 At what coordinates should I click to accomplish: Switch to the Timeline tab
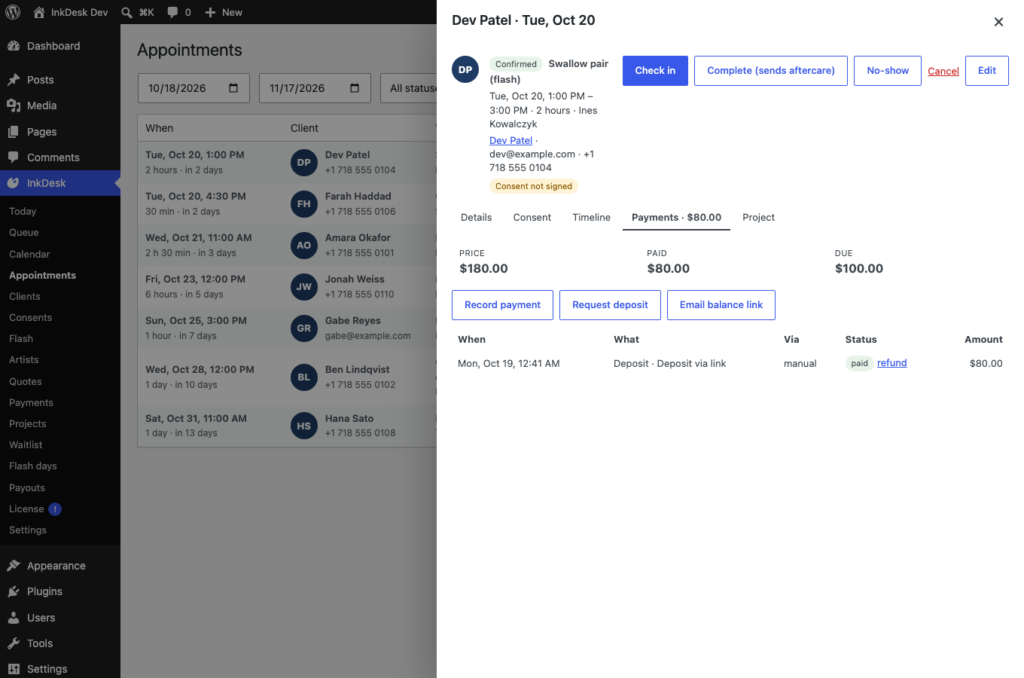click(x=591, y=218)
